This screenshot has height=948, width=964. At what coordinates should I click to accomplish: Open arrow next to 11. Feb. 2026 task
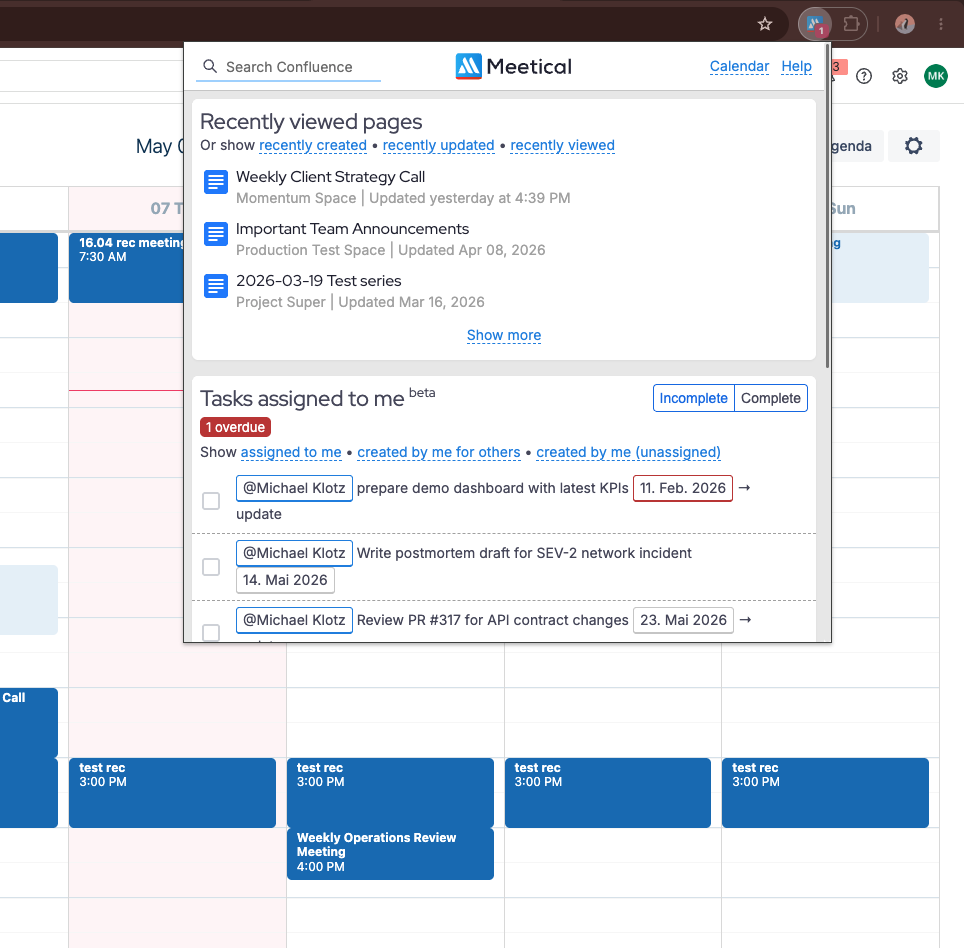(745, 488)
